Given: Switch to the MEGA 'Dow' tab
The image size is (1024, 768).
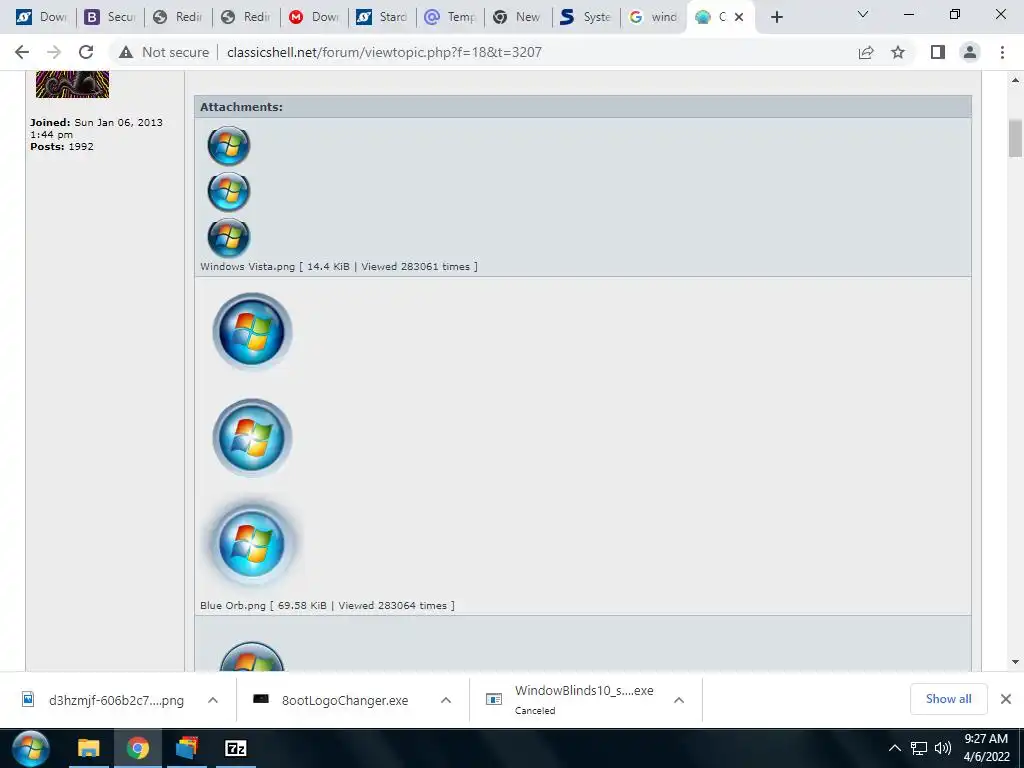Looking at the screenshot, I should point(313,17).
